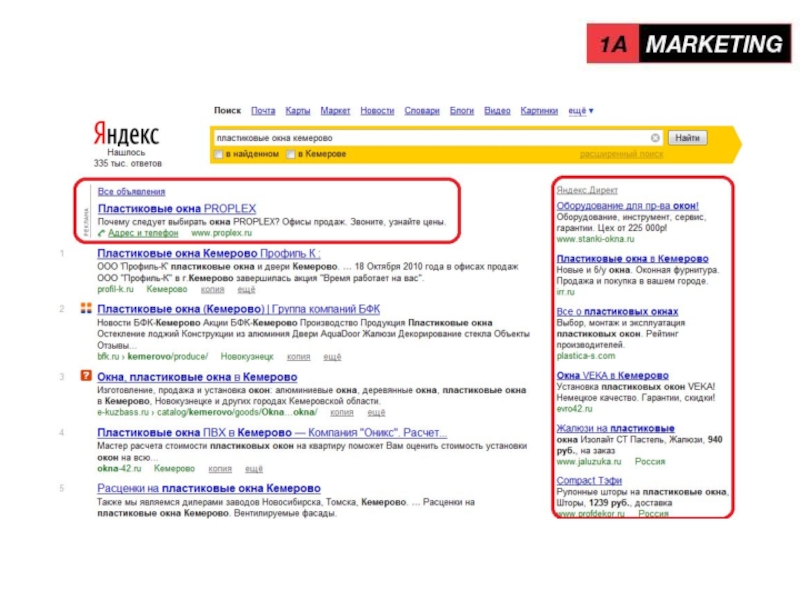Click the www.stanki-okna.ru ad URL

(595, 239)
